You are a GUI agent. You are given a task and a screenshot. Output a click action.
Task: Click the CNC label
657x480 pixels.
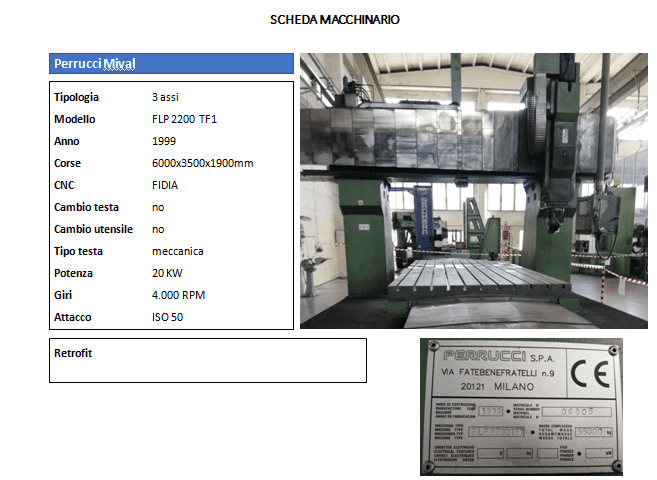point(64,185)
